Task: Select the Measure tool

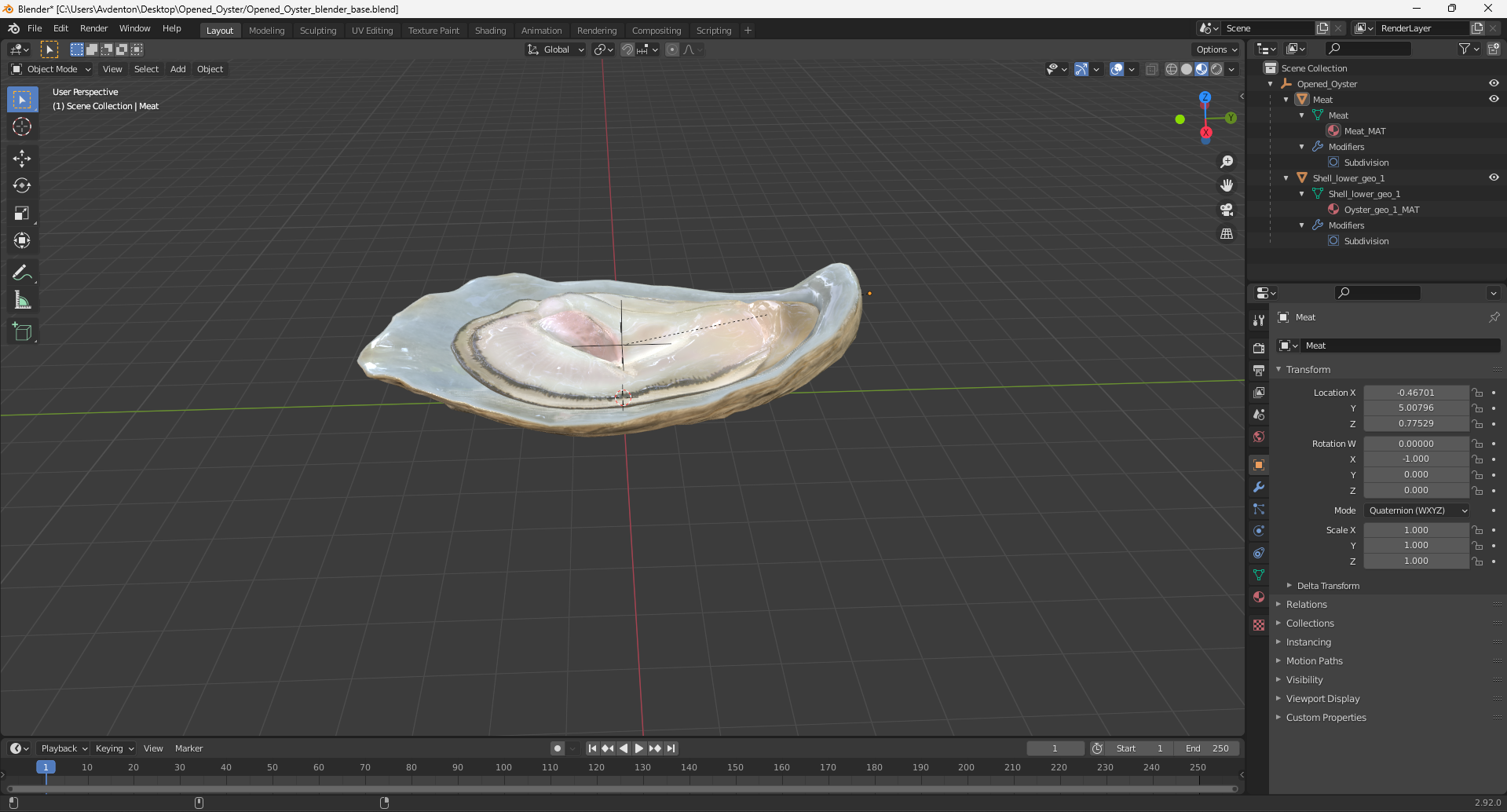Action: (x=22, y=300)
